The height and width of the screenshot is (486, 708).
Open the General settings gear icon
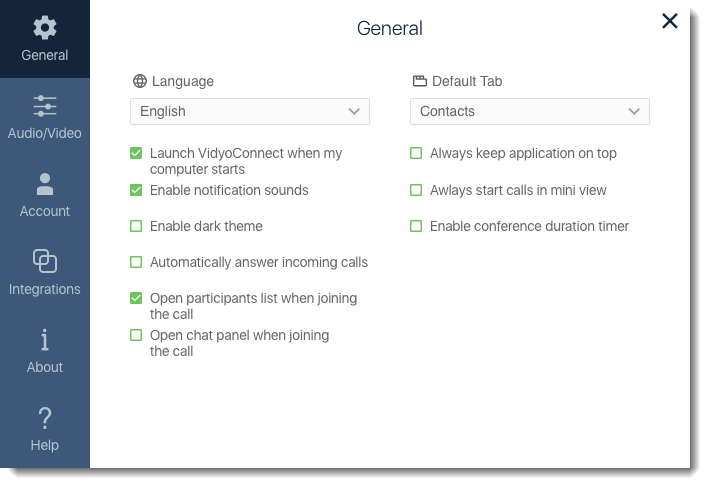(45, 28)
